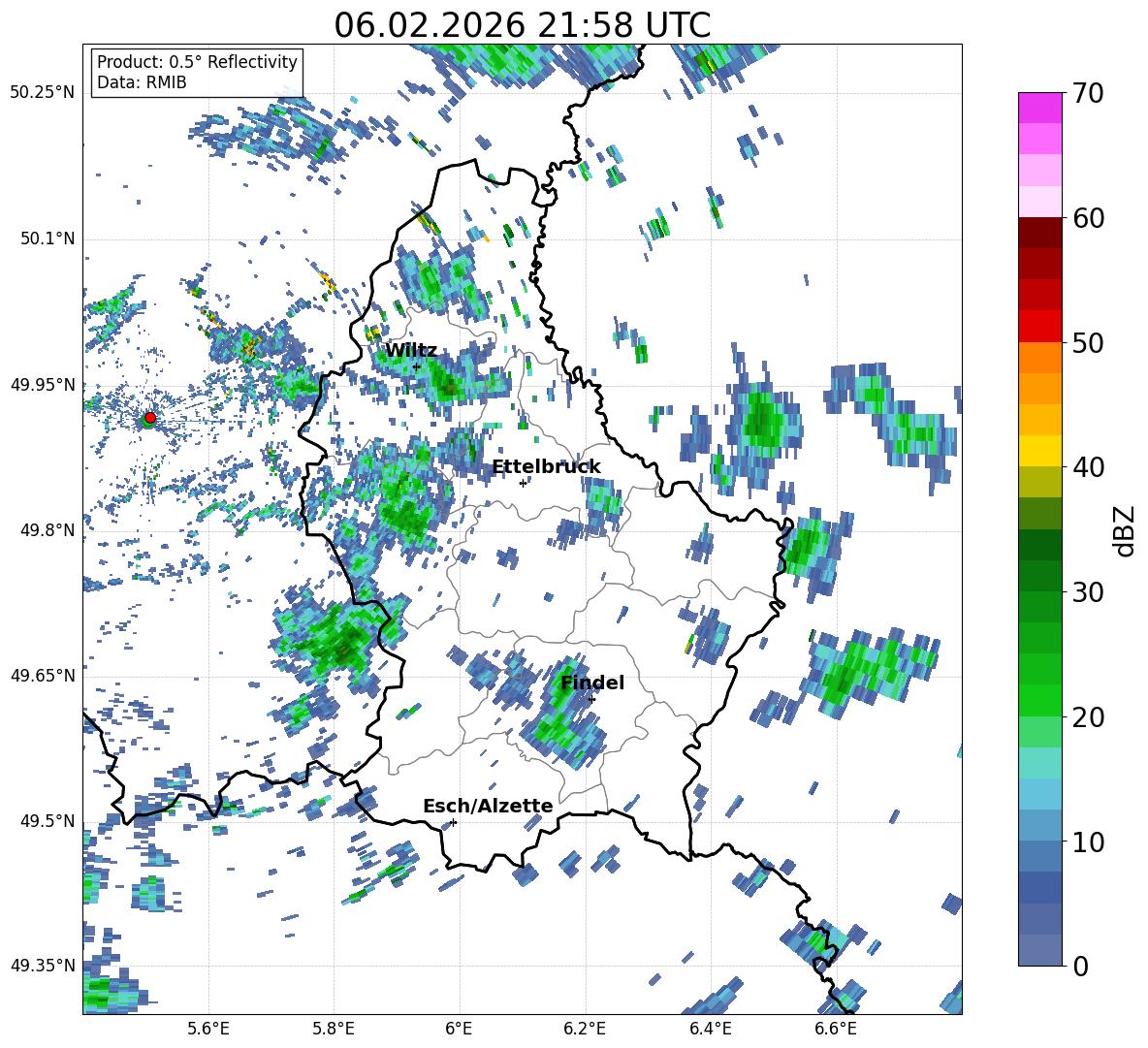1148x1048 pixels.
Task: Click the 49.95°N latitude label
Action: [43, 384]
